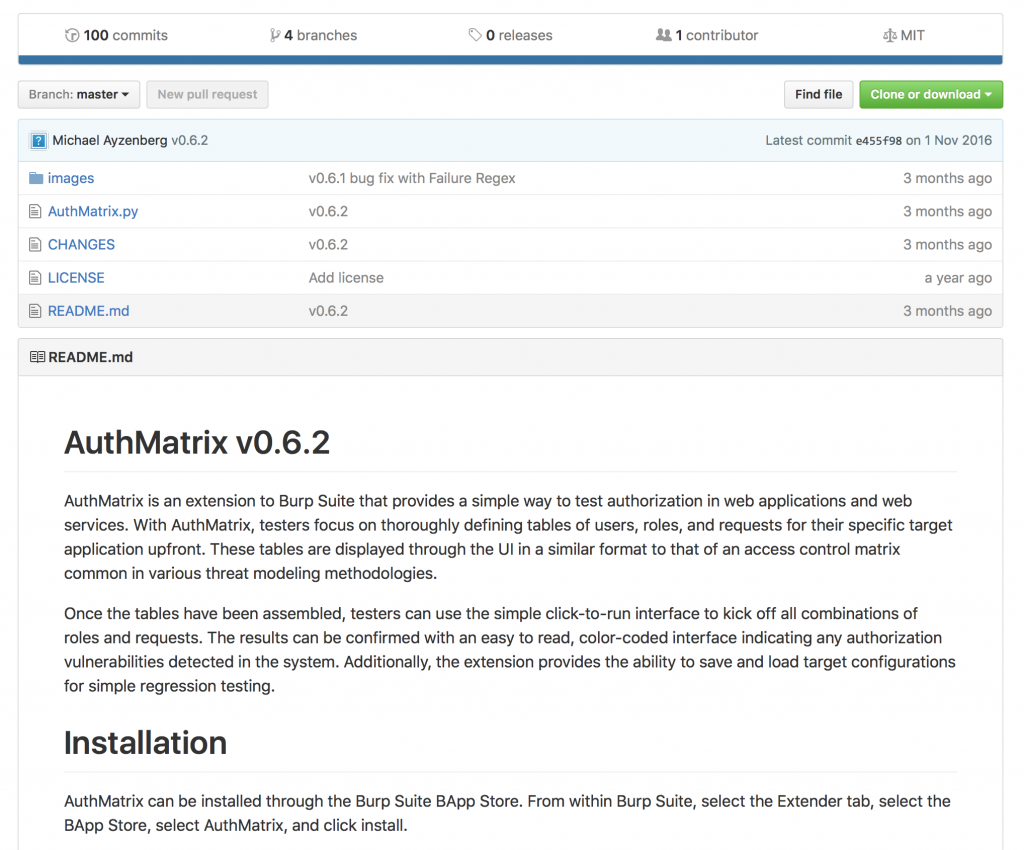Click the 'a year ago' timestamp for LICENSE
This screenshot has width=1024, height=850.
(958, 278)
